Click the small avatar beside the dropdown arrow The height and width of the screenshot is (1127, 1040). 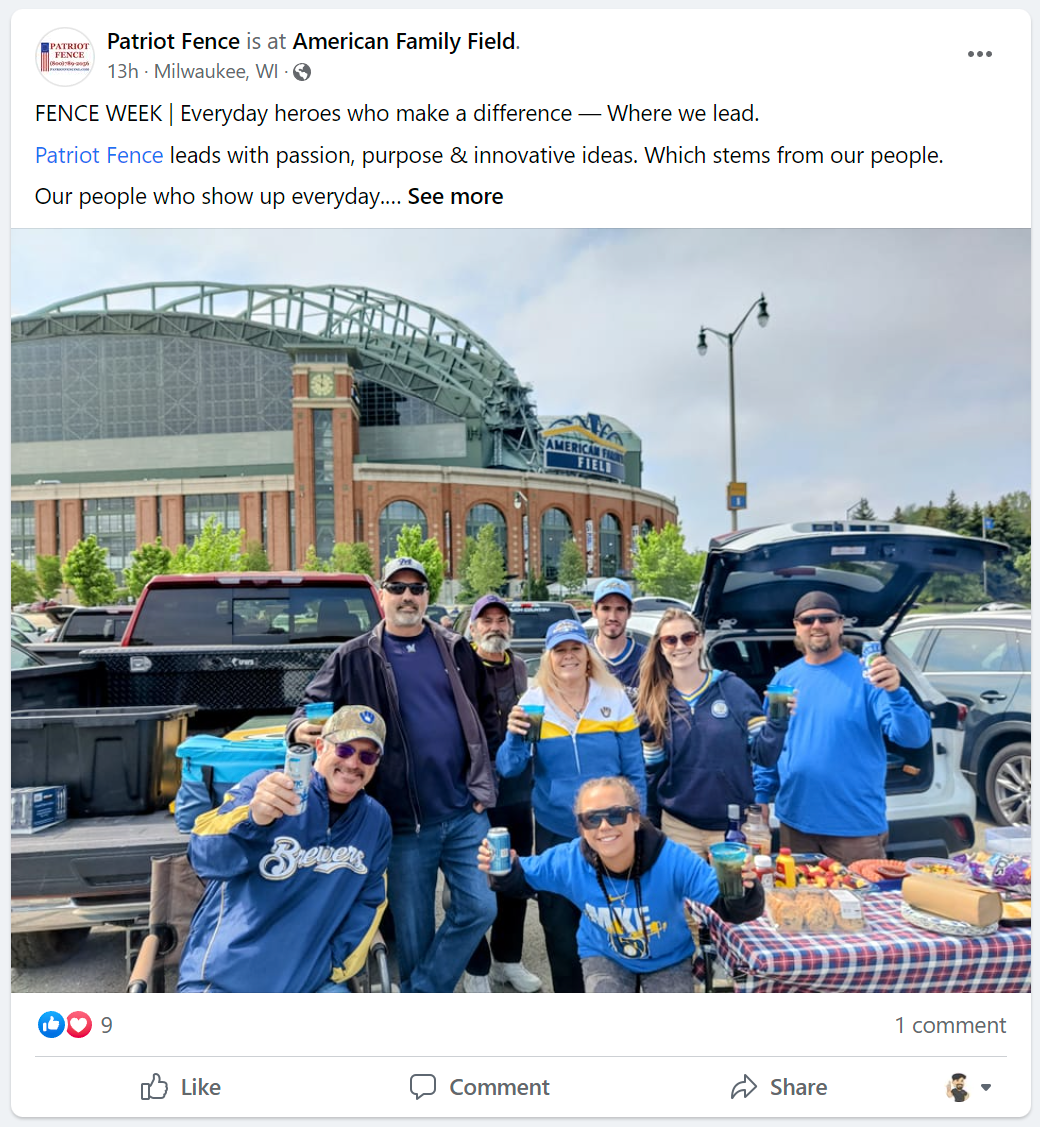(957, 1087)
